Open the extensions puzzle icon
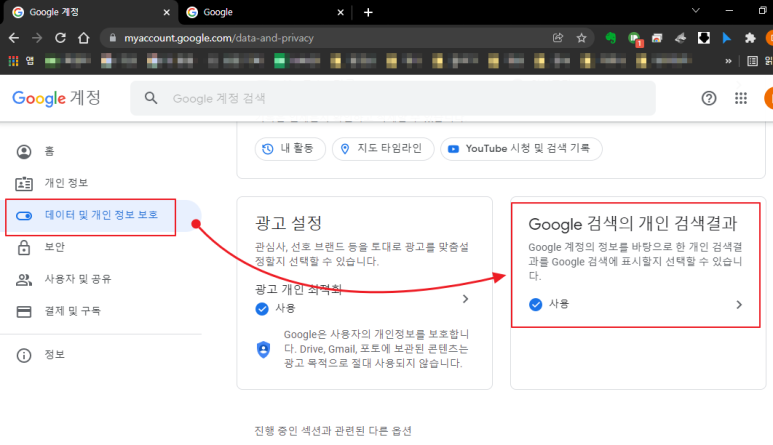773x445 pixels. point(750,38)
